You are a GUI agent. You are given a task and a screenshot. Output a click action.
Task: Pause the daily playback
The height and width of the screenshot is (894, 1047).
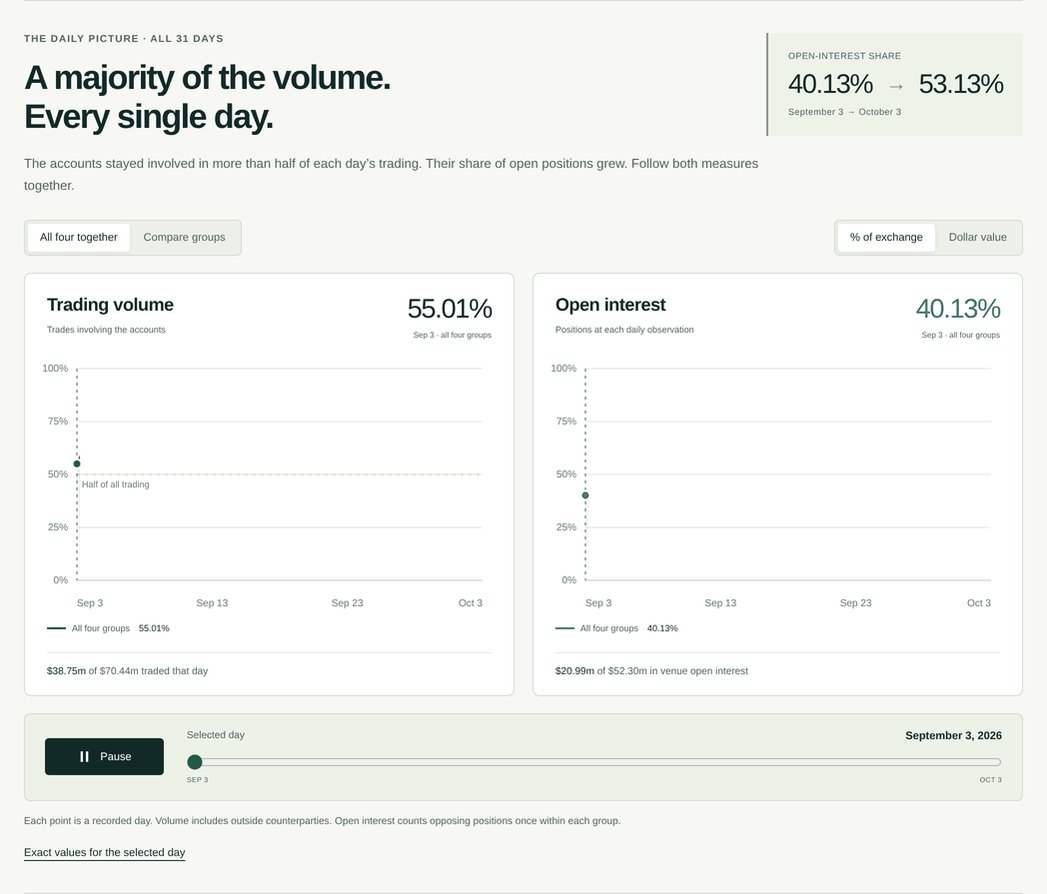tap(104, 756)
